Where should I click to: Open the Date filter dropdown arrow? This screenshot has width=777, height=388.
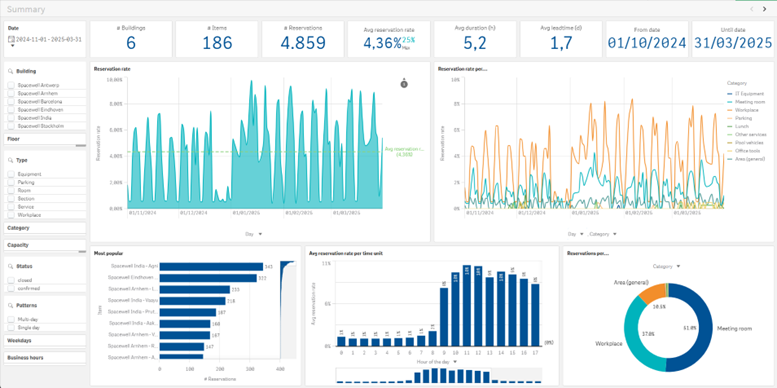12,46
